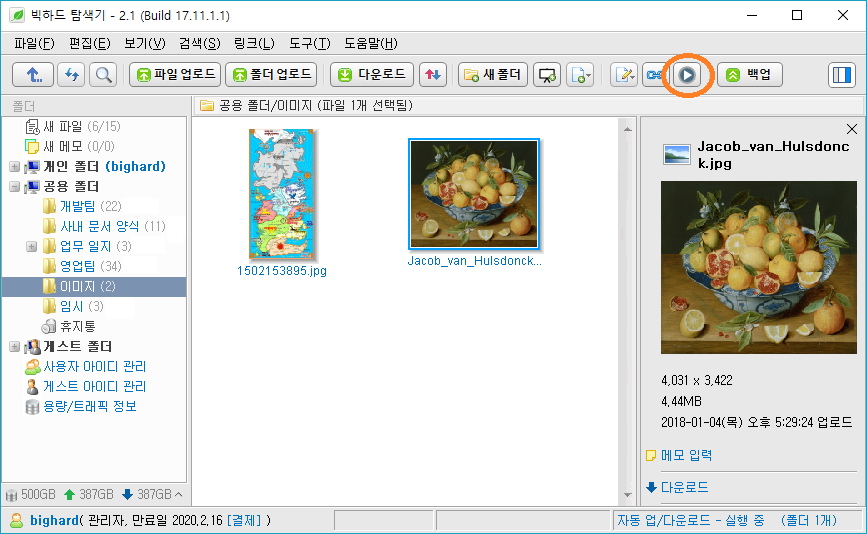Open transfer status up/down arrows icon
The width and height of the screenshot is (867, 534).
[x=433, y=75]
